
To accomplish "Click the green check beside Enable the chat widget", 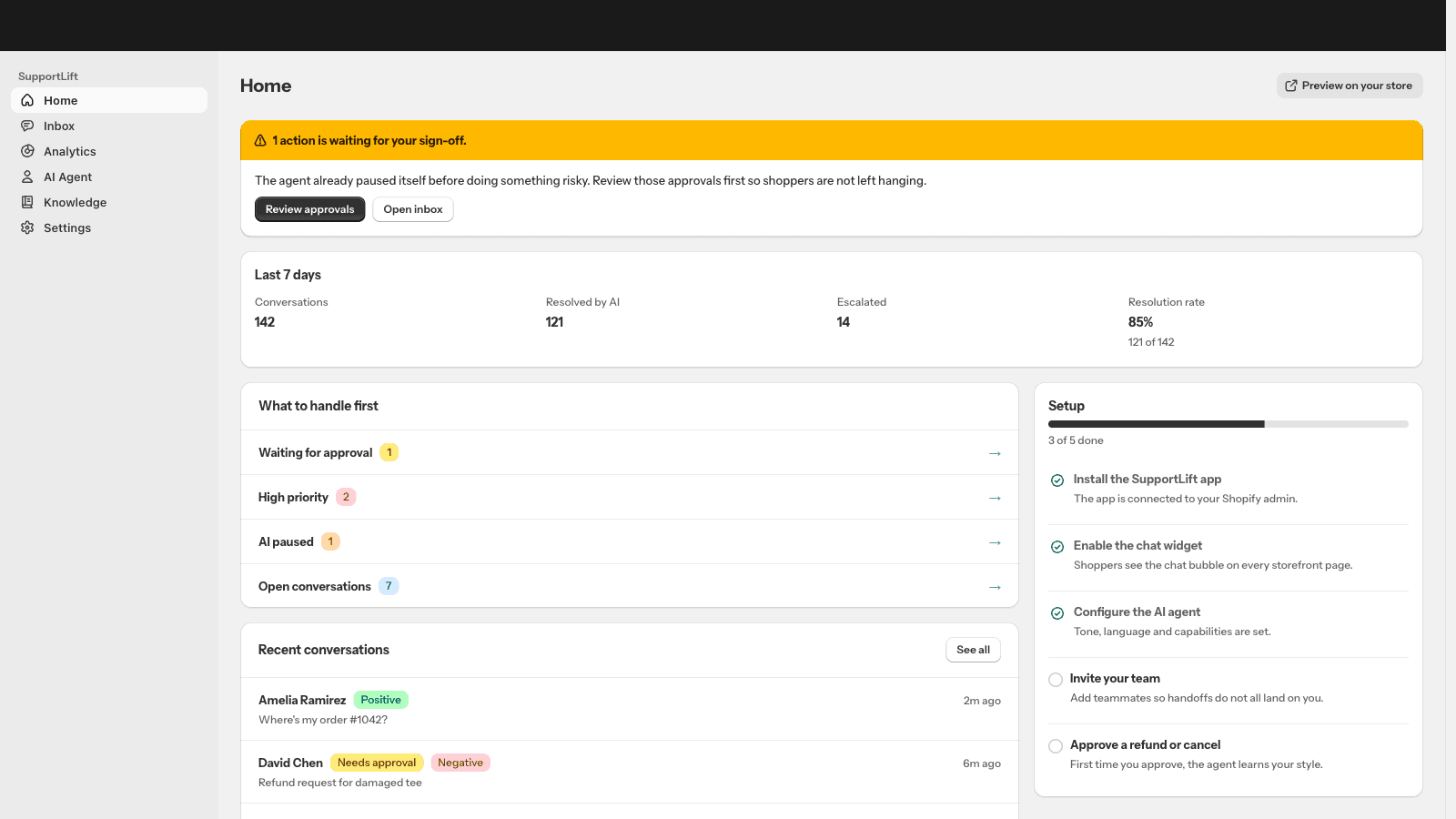I will [1057, 547].
